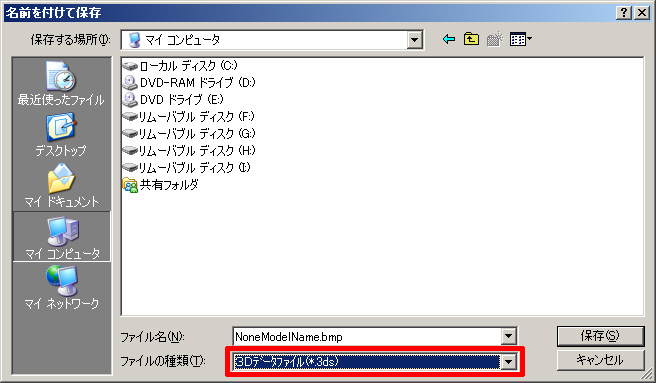This screenshot has width=656, height=383.
Task: Select マイ コンピュータ in the places bar
Action: pos(62,237)
